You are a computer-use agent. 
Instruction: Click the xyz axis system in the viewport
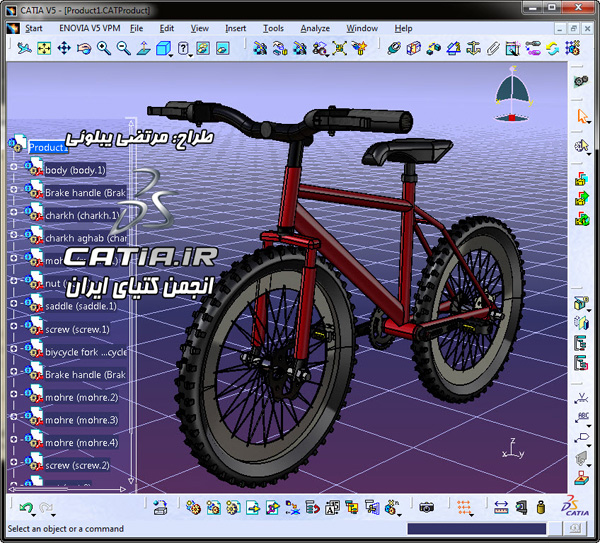point(513,450)
